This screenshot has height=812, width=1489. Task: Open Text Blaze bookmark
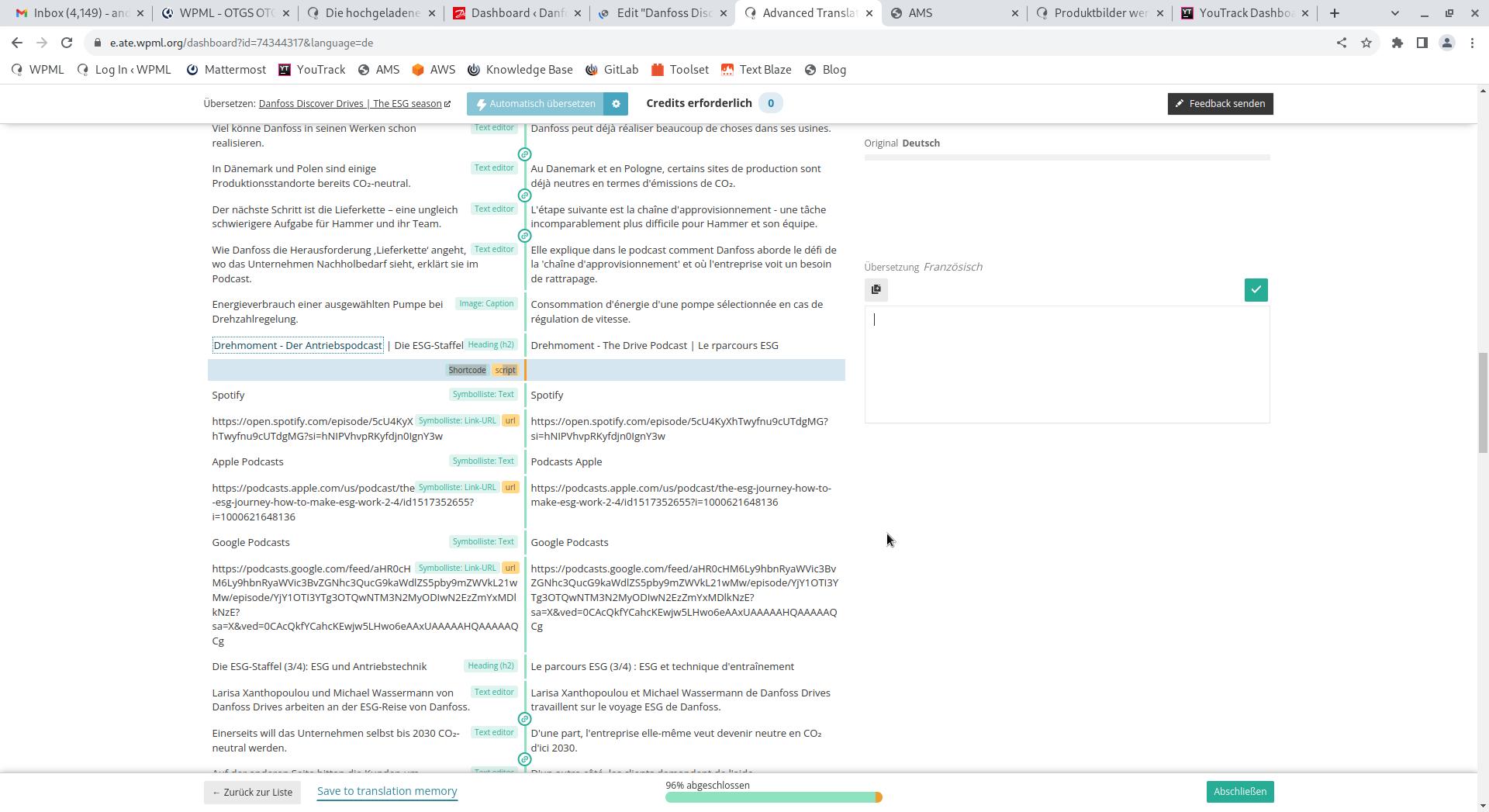[x=756, y=70]
